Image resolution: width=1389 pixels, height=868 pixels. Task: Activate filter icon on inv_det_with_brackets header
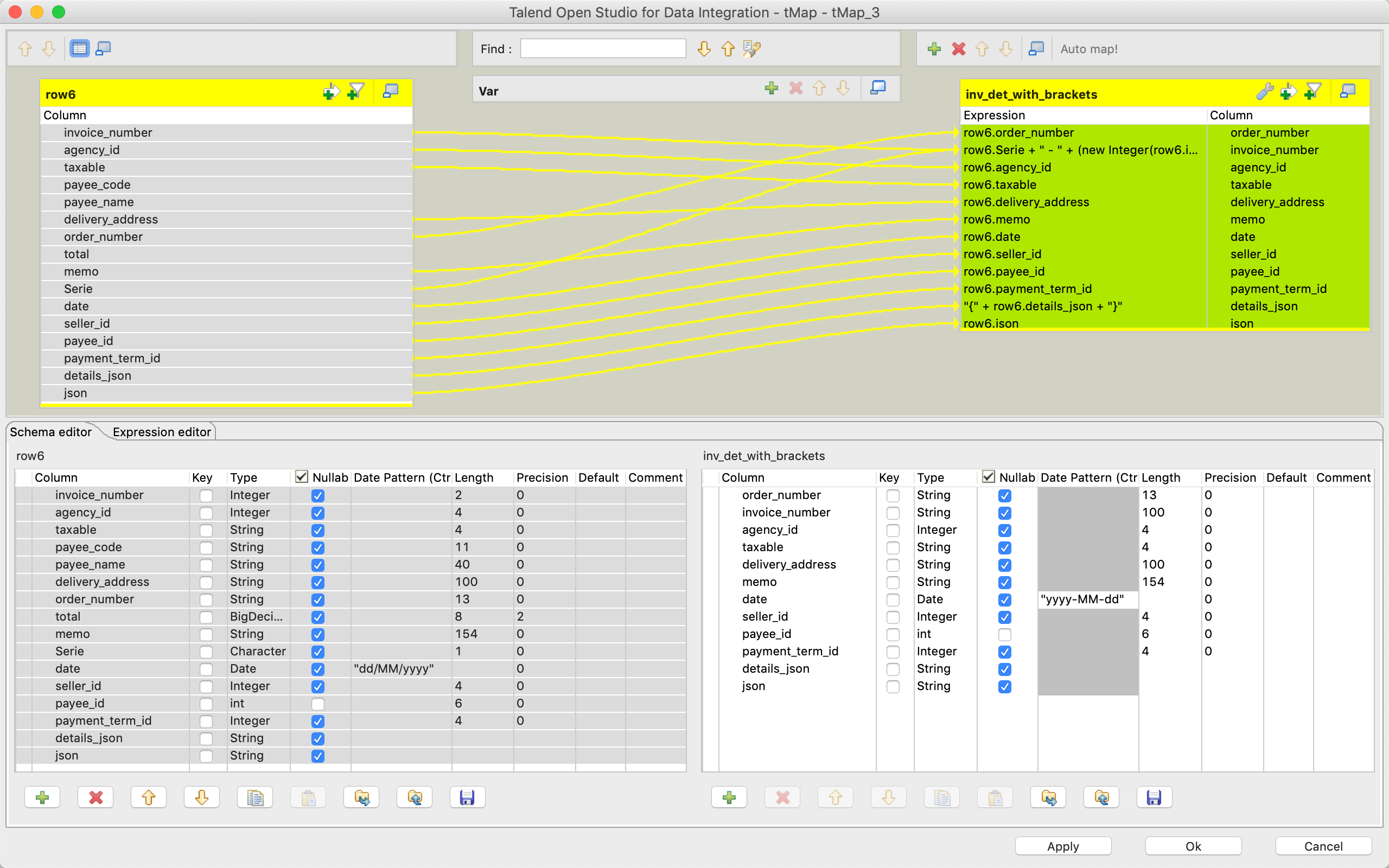pyautogui.click(x=1312, y=91)
